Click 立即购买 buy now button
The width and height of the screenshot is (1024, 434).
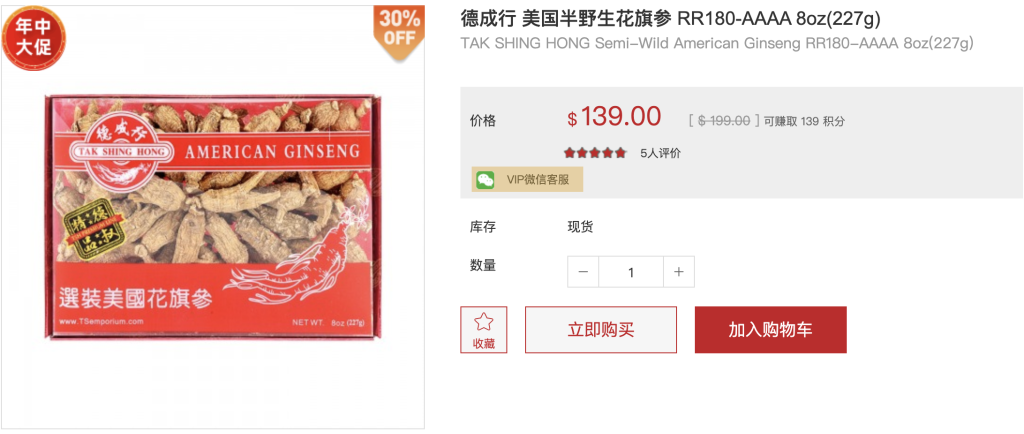coord(601,330)
